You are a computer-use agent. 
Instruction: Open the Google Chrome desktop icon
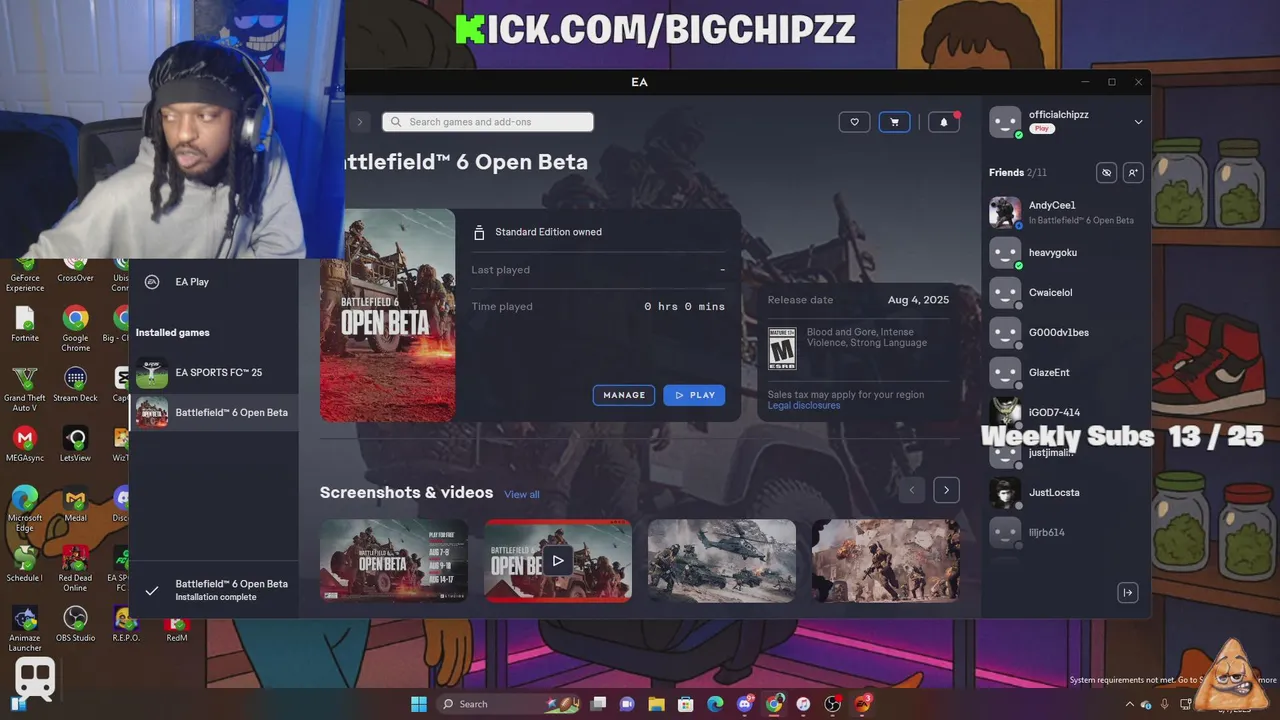click(75, 328)
